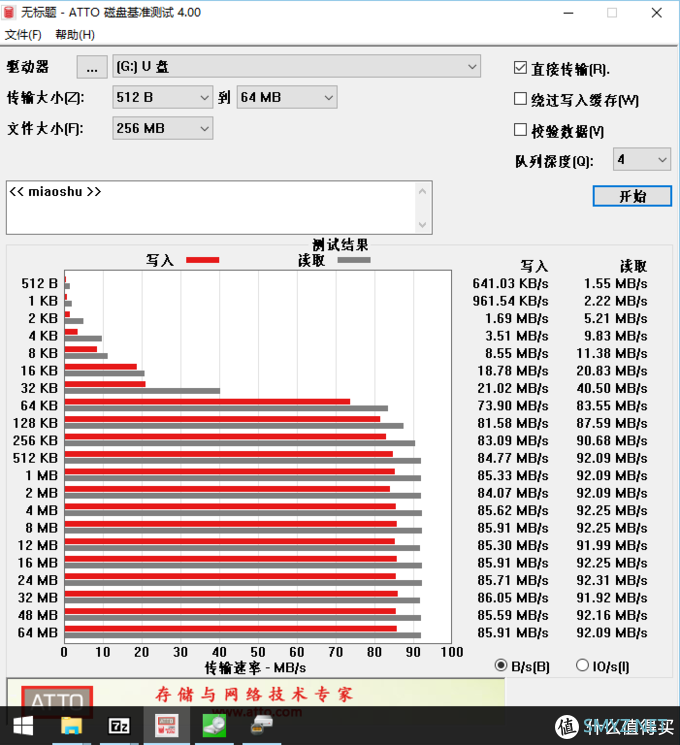The height and width of the screenshot is (745, 680).
Task: Click into the miaoshu description field
Action: (211, 207)
